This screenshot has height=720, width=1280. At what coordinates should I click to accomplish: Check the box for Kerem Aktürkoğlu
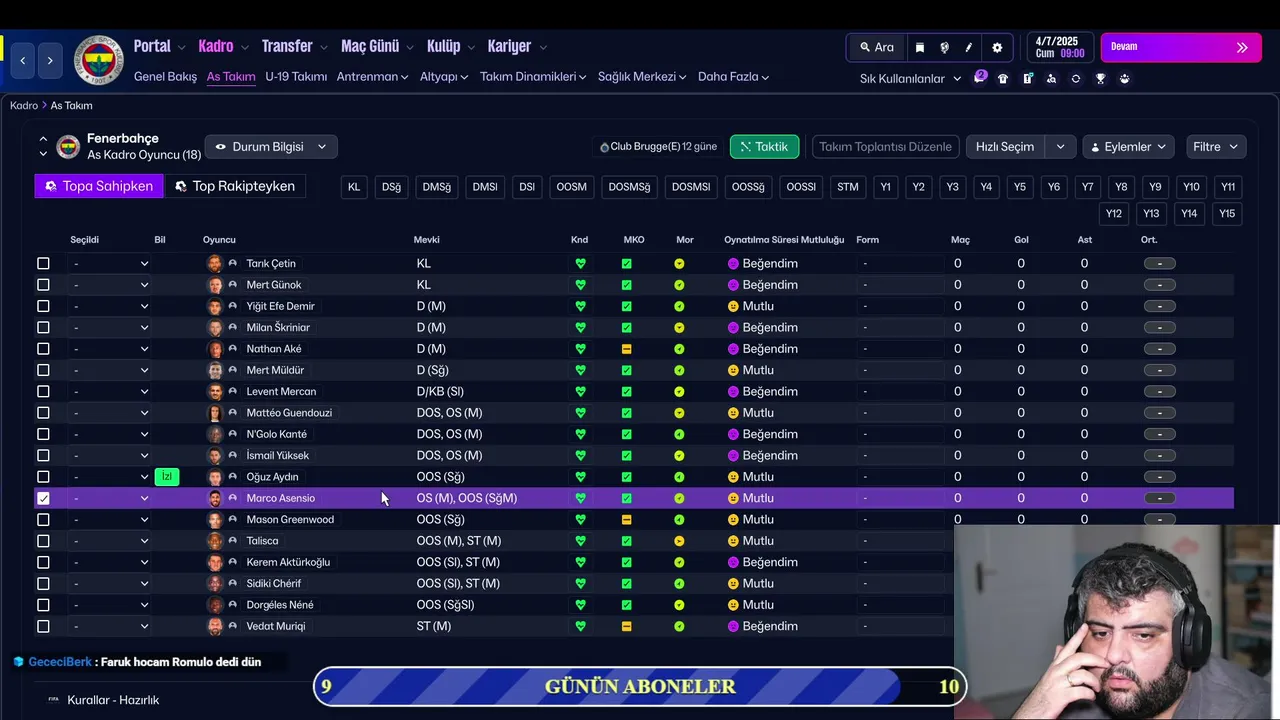pos(43,562)
